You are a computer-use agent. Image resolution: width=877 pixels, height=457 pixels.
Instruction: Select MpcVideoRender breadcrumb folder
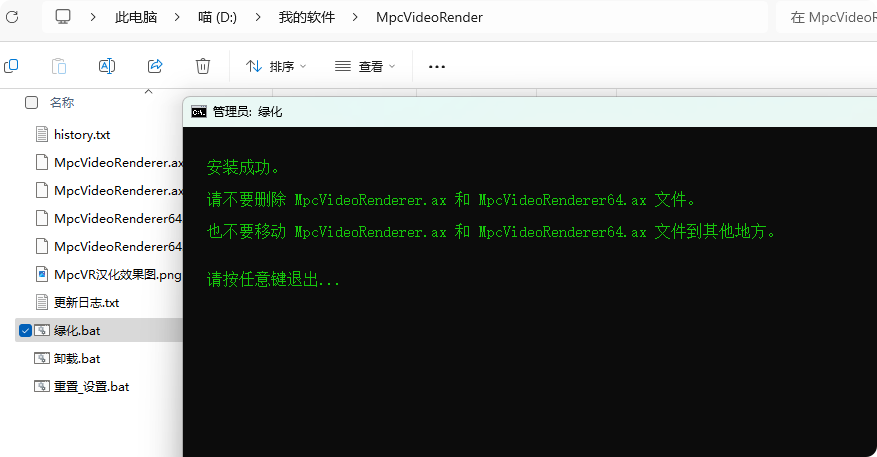point(429,17)
